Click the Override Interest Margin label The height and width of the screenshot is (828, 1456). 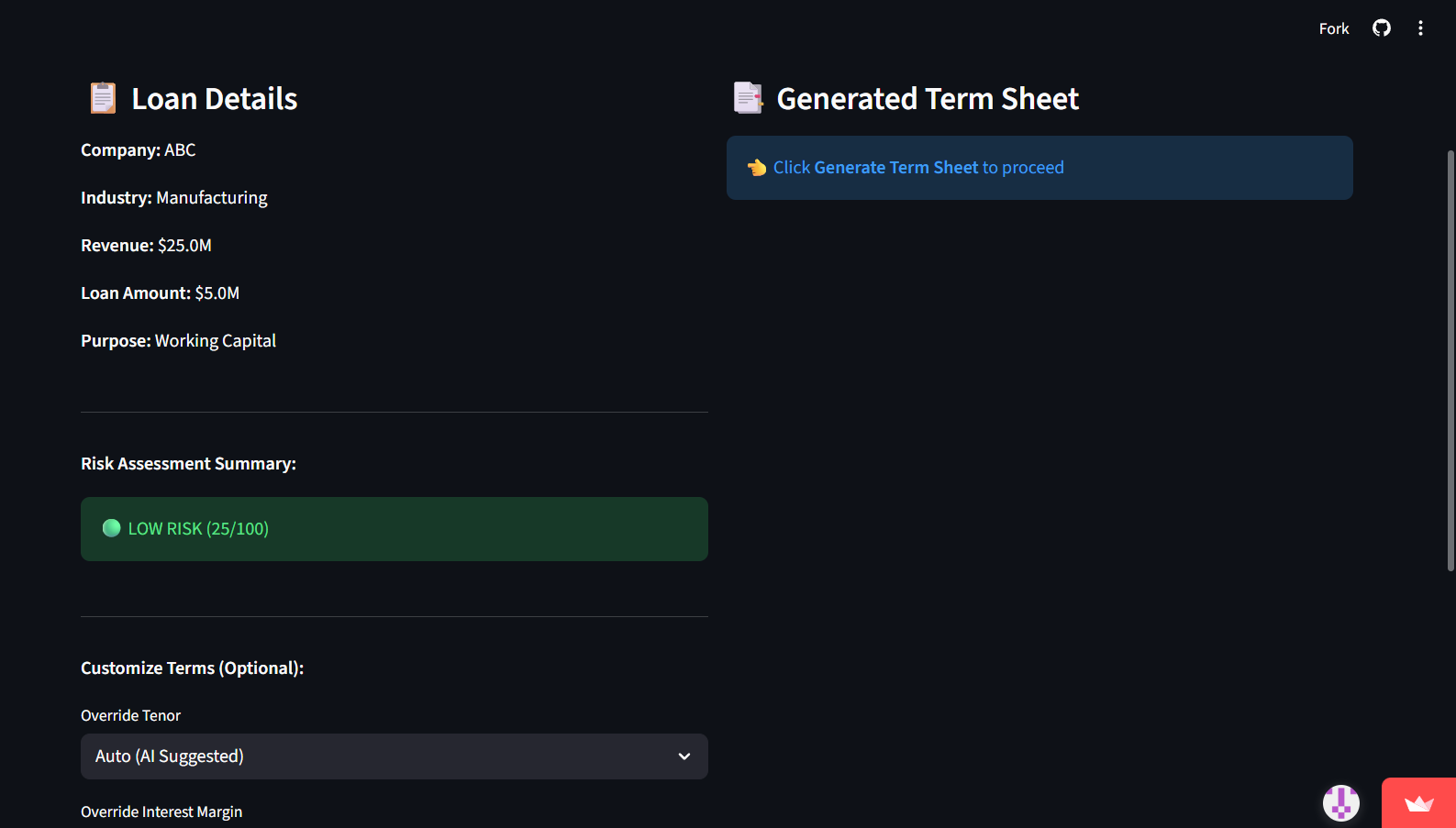tap(161, 811)
